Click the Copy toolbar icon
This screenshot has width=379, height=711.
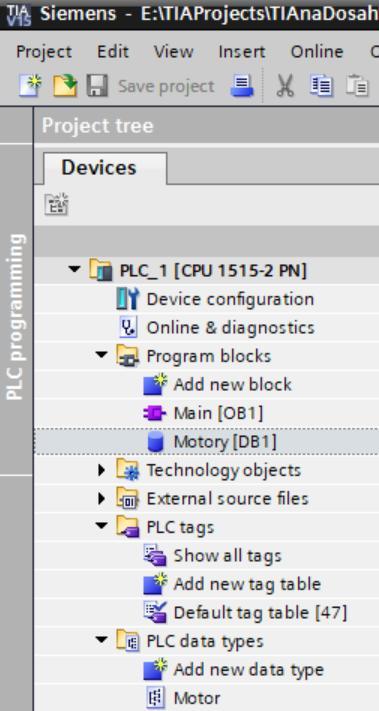321,86
